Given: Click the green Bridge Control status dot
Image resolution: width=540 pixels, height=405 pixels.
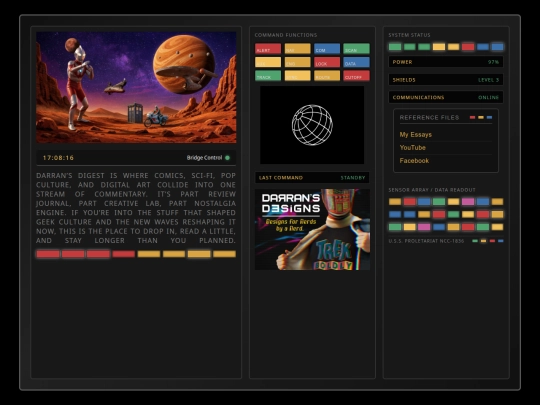Looking at the screenshot, I should point(227,158).
